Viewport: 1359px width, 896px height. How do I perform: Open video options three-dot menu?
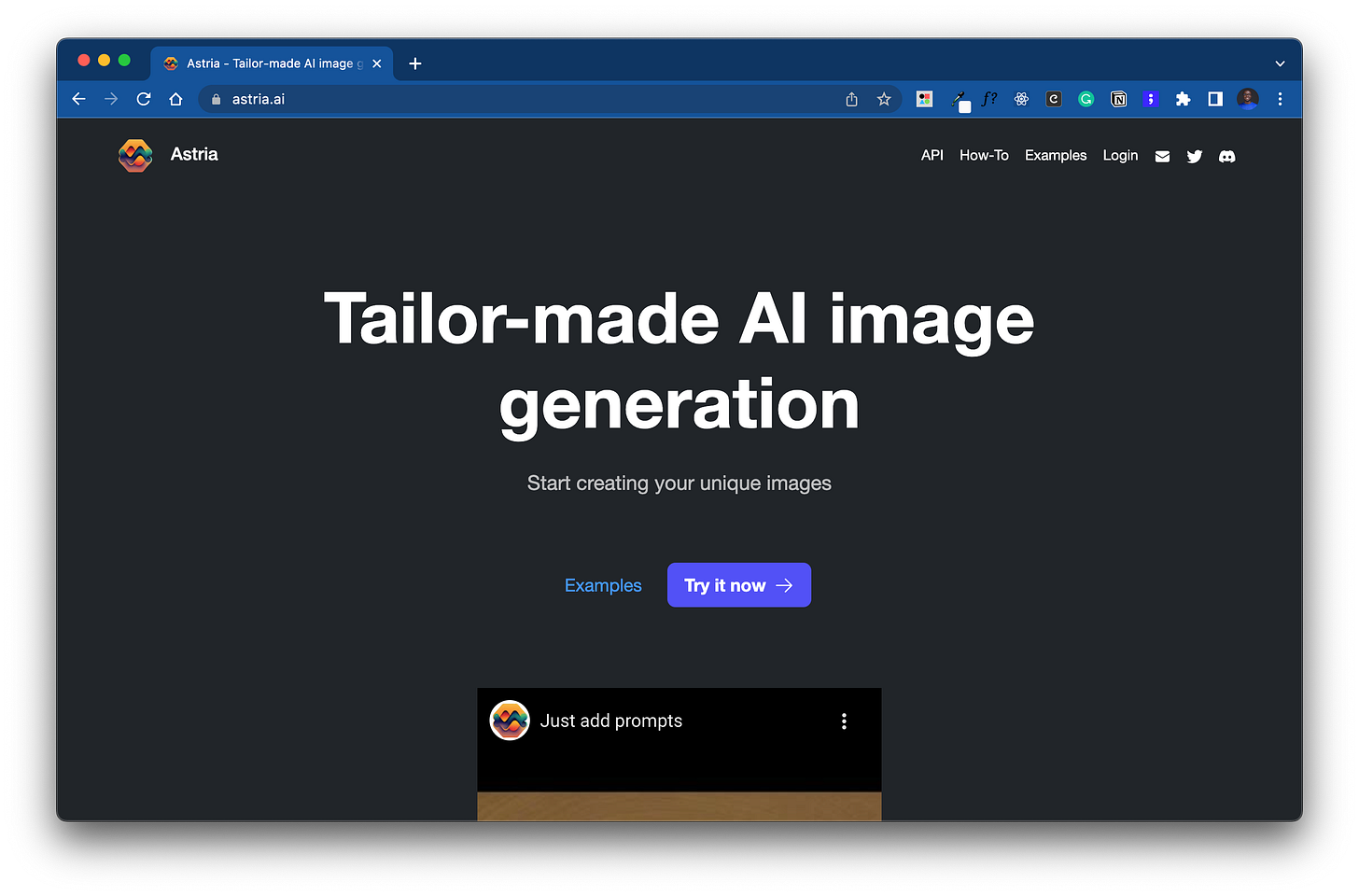pos(844,721)
